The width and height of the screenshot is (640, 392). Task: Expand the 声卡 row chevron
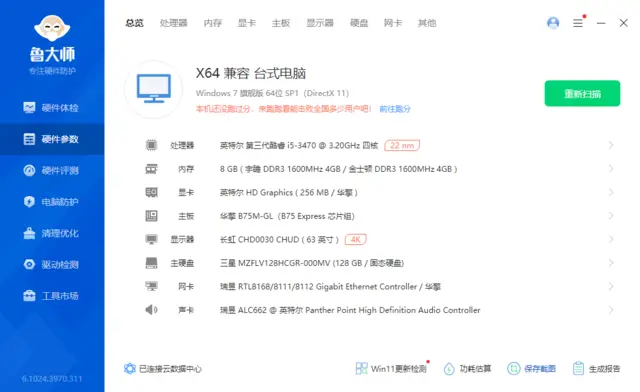(x=611, y=310)
